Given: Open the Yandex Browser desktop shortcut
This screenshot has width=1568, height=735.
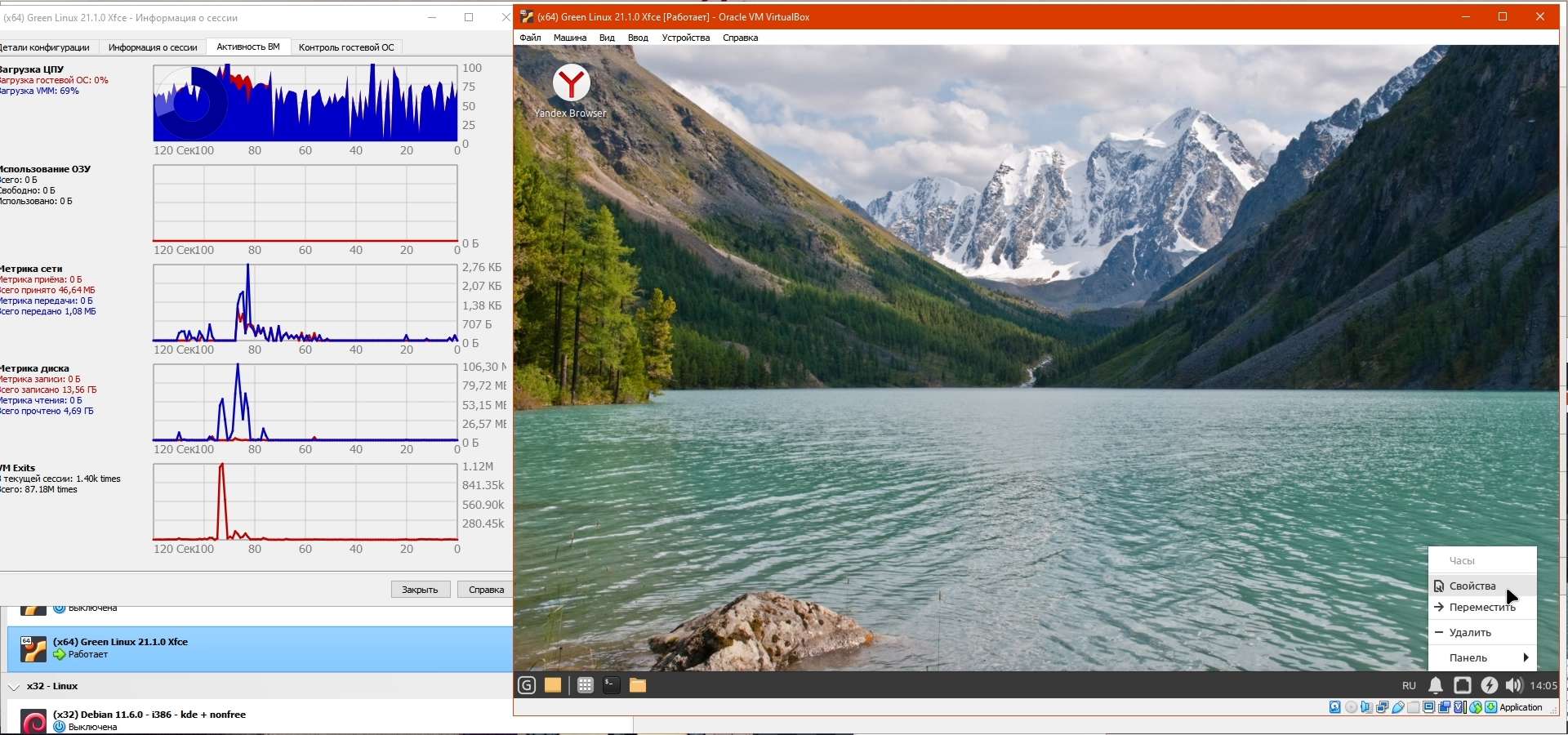Looking at the screenshot, I should (x=571, y=91).
